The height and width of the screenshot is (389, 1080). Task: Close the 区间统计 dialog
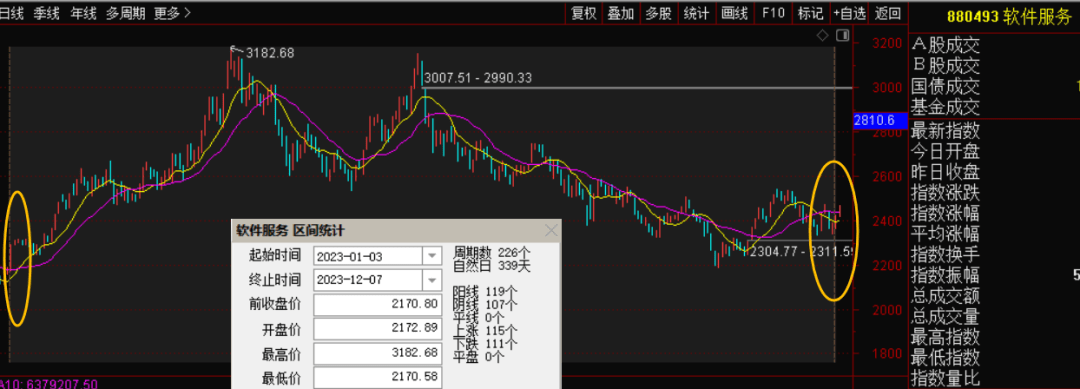point(551,231)
